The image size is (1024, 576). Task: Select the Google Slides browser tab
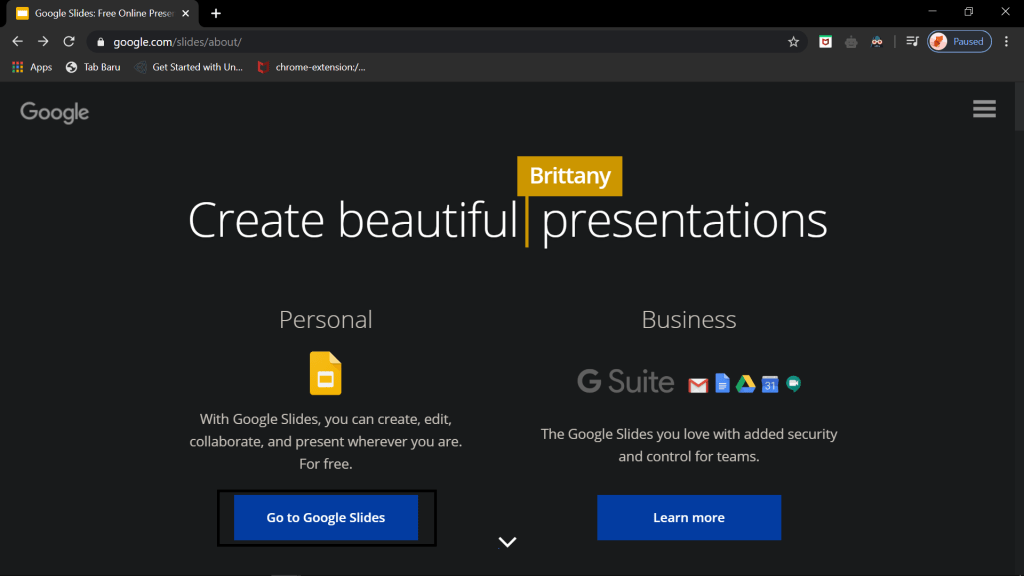pos(100,13)
